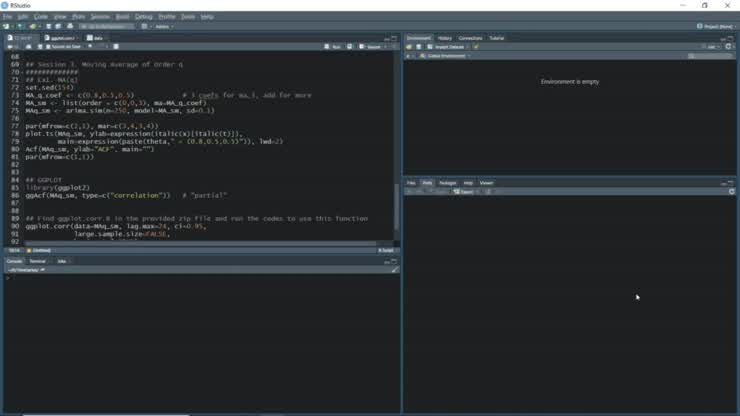Maximize the Plots pane

pyautogui.click(x=731, y=183)
